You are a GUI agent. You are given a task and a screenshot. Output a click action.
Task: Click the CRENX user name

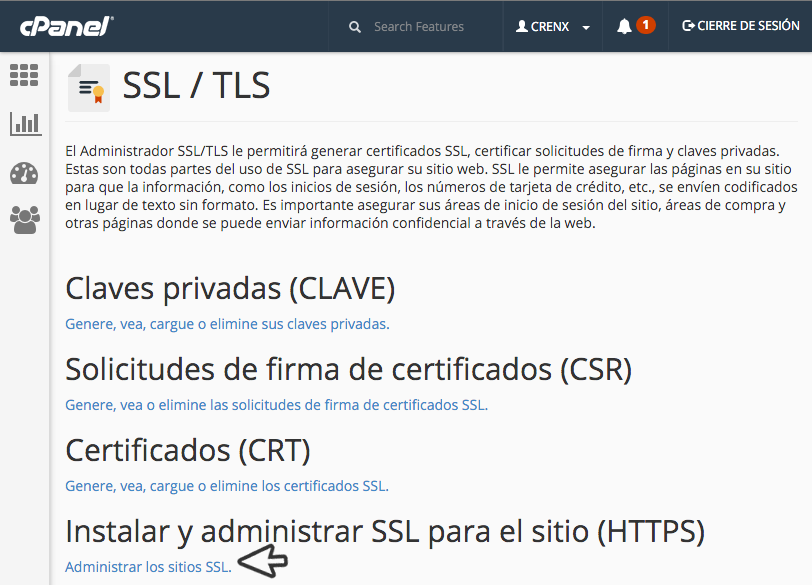pyautogui.click(x=549, y=27)
